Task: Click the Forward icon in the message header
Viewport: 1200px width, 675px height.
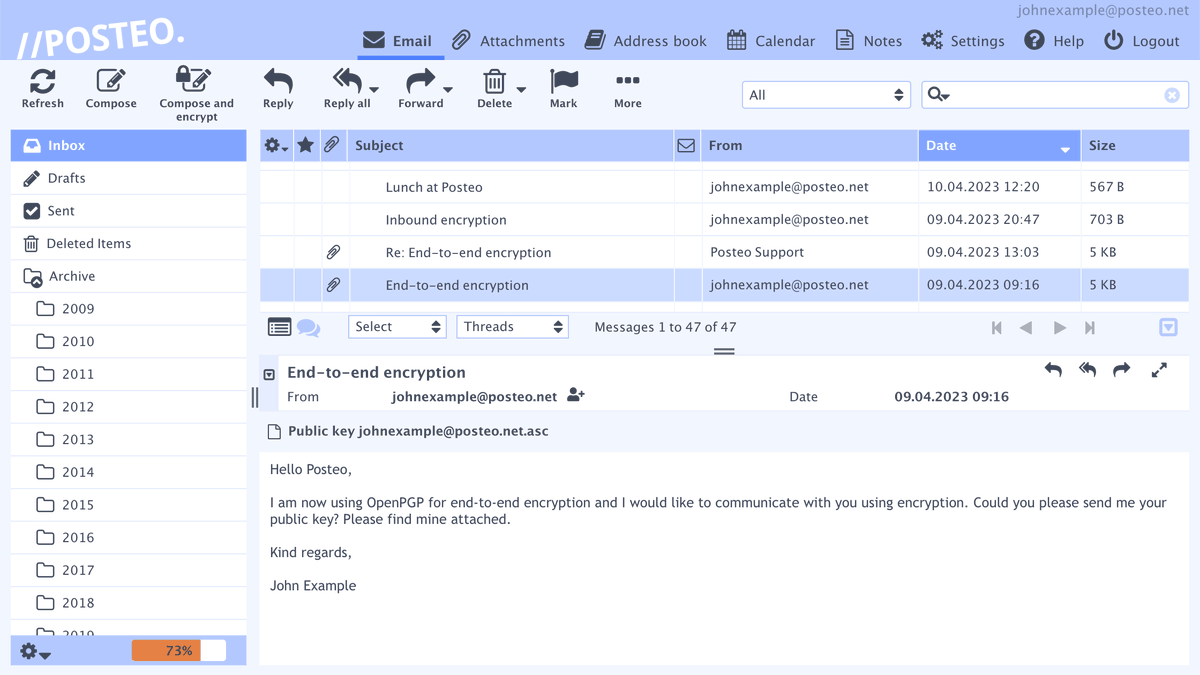Action: pyautogui.click(x=1122, y=370)
